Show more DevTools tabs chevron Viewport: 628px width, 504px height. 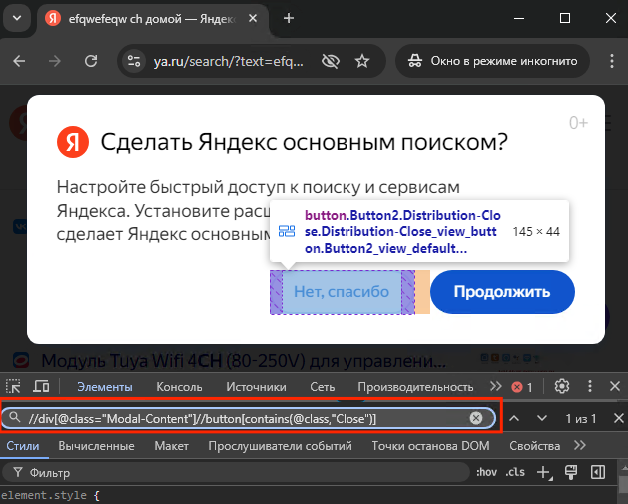point(495,387)
